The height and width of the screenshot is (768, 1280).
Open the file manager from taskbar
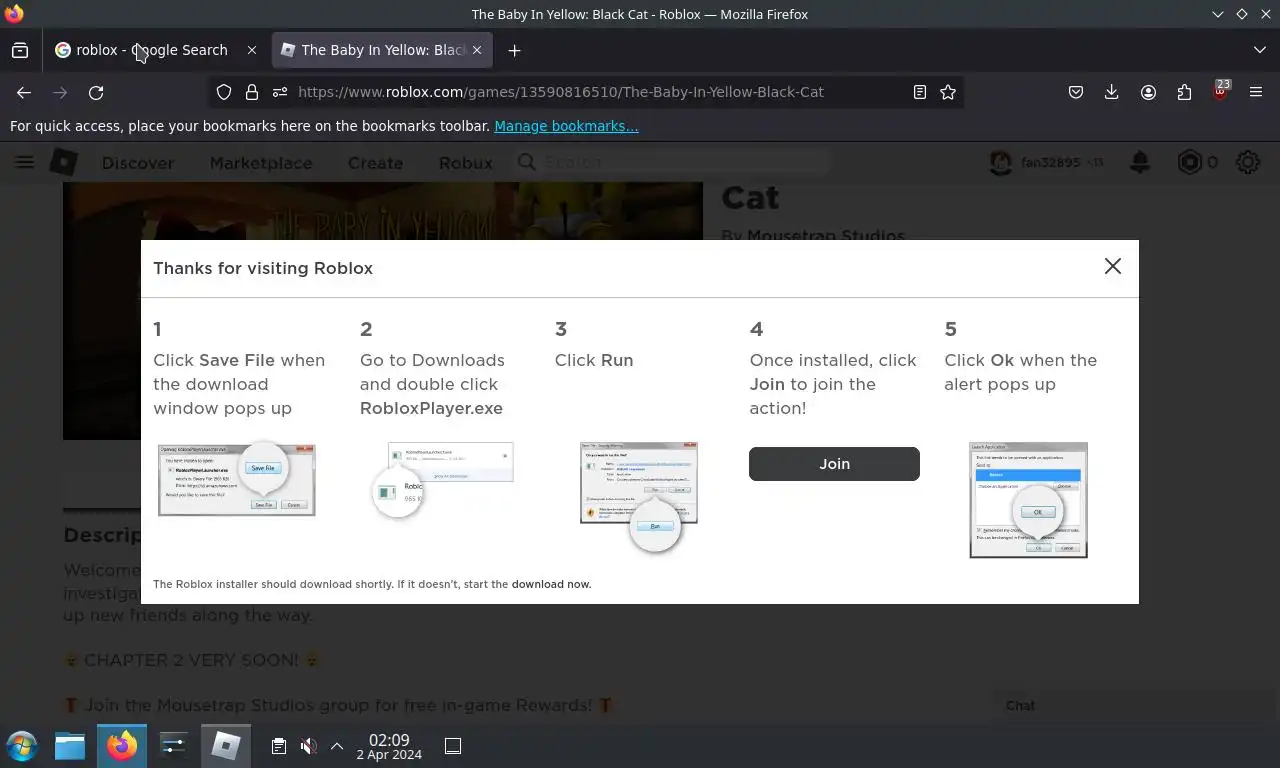[70, 746]
